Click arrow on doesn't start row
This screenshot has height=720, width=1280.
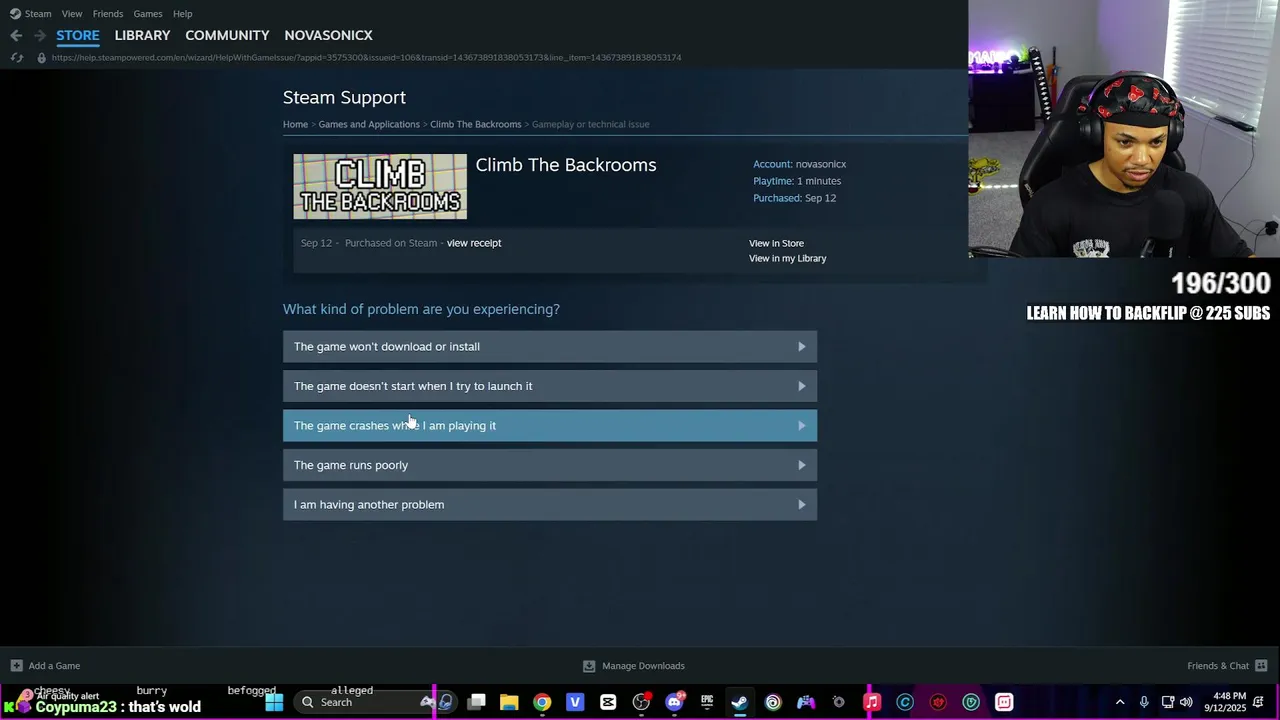pos(802,386)
